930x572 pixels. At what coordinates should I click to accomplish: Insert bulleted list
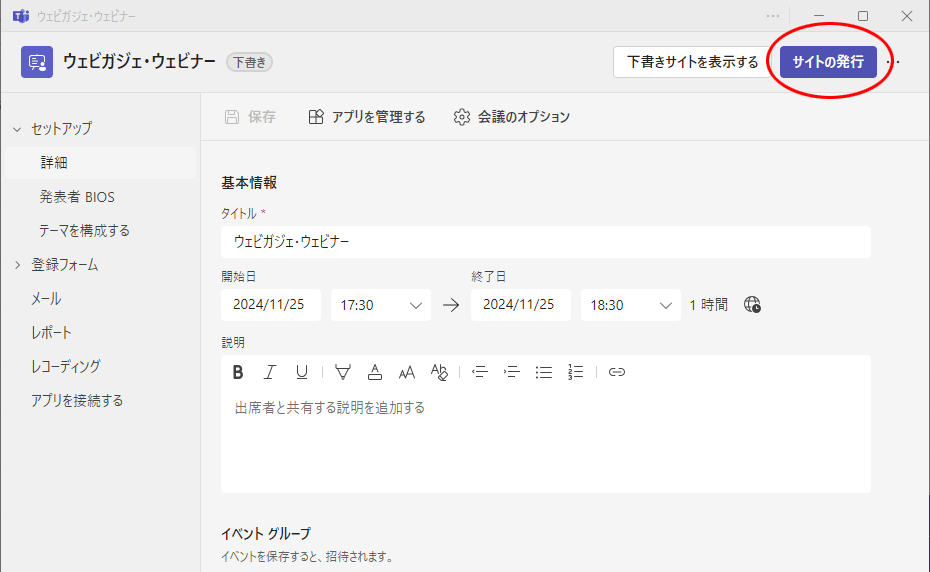point(544,372)
